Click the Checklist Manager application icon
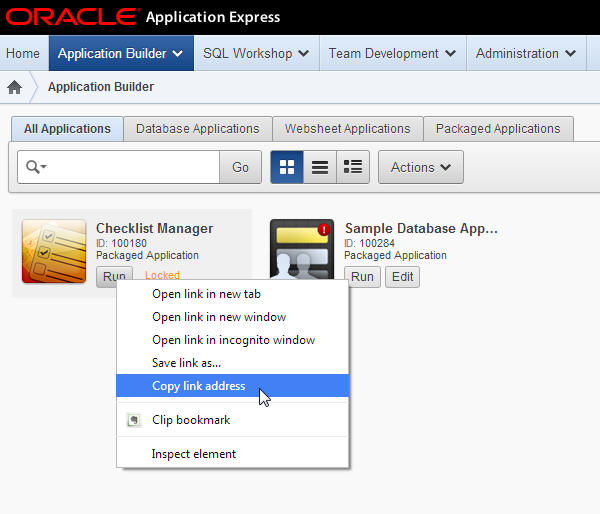The width and height of the screenshot is (600, 514). [54, 251]
